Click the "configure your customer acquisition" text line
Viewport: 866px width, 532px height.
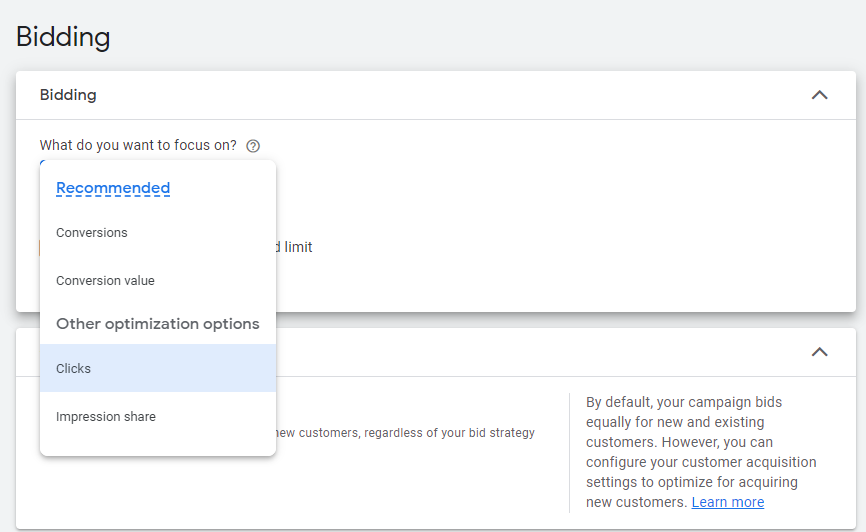[x=701, y=462]
